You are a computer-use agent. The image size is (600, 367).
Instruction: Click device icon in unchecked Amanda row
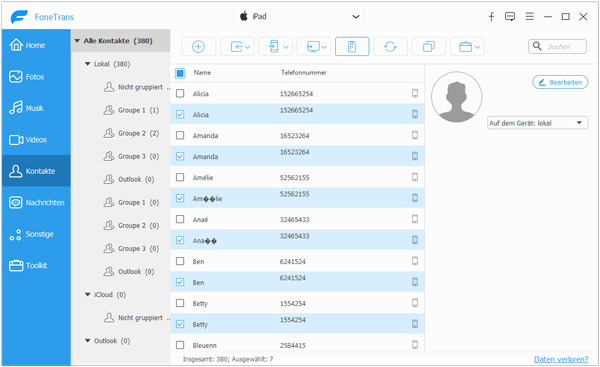(x=415, y=135)
